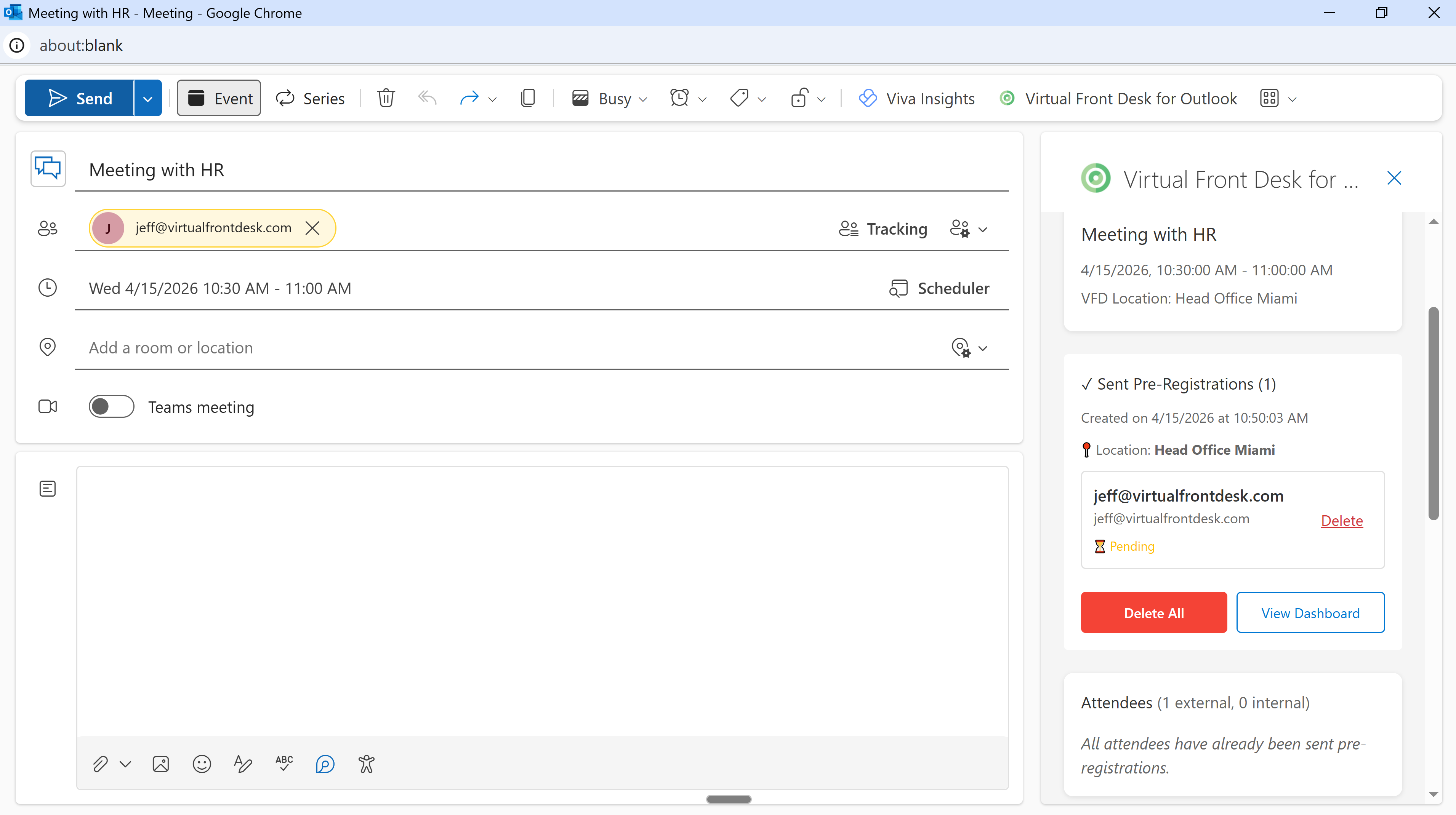1456x815 pixels.
Task: Click the trash Delete icon in toolbar
Action: tap(386, 98)
